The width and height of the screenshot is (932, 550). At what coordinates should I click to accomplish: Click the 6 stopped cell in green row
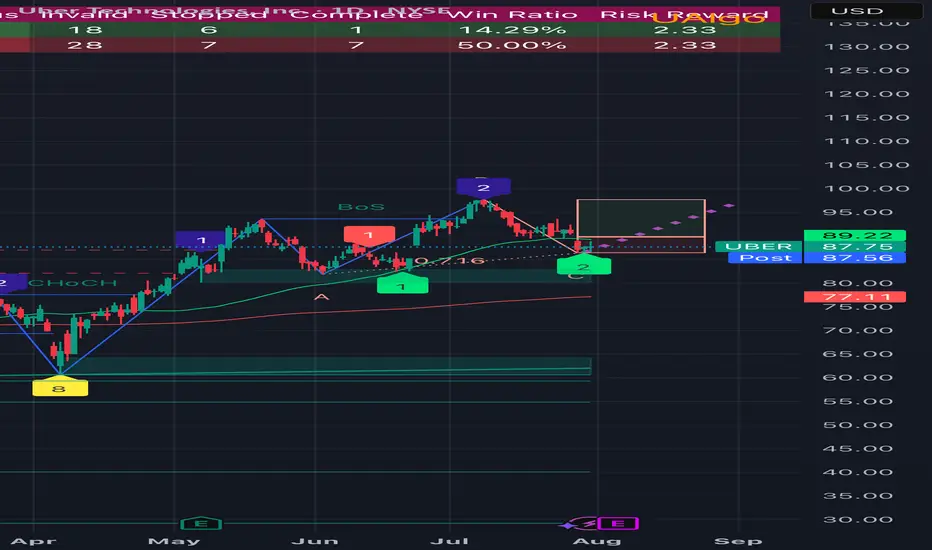pyautogui.click(x=209, y=30)
